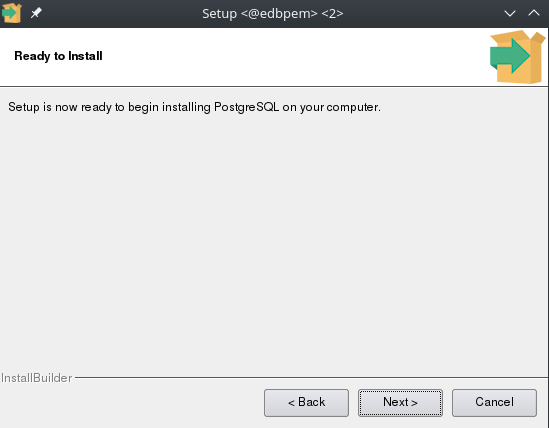Minimize window using the down chevron
549x428 pixels.
pos(509,14)
